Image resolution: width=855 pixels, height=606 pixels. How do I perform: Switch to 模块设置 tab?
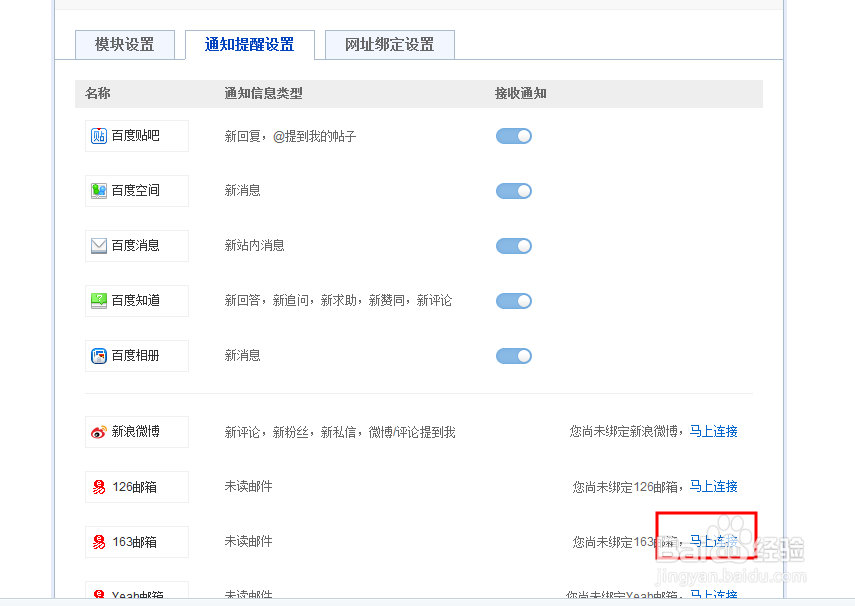[x=125, y=45]
